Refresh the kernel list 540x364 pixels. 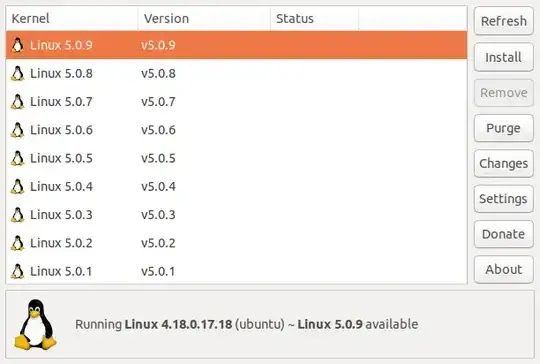click(x=503, y=21)
